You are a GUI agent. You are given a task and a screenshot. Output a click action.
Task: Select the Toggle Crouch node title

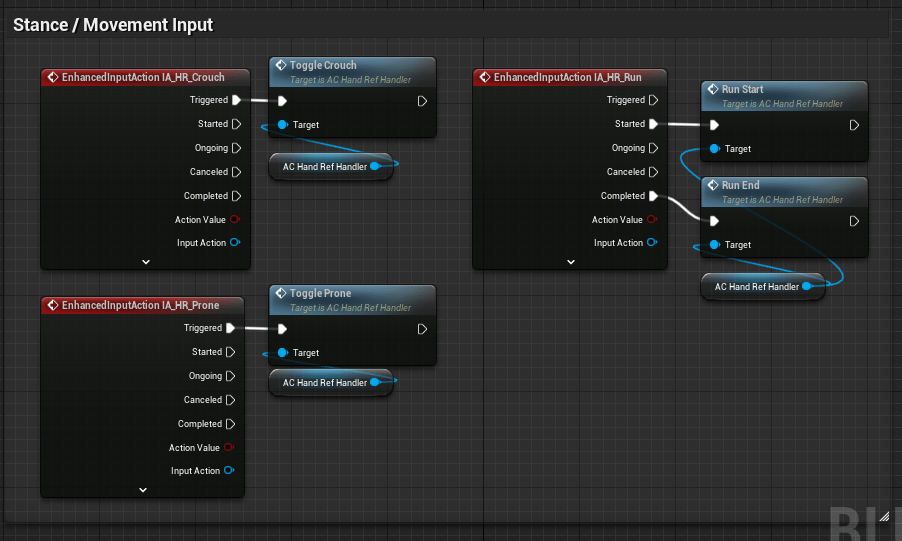(x=323, y=65)
